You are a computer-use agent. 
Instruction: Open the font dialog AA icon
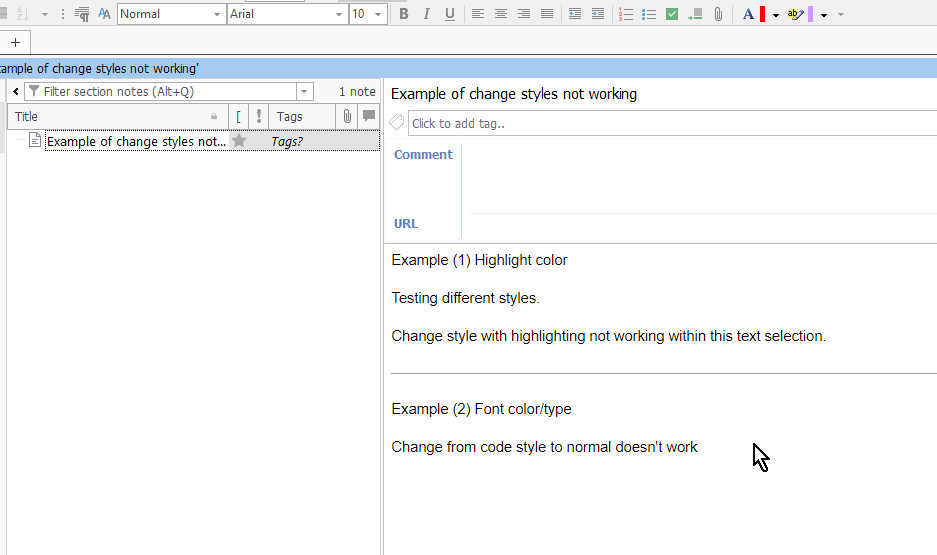coord(104,14)
